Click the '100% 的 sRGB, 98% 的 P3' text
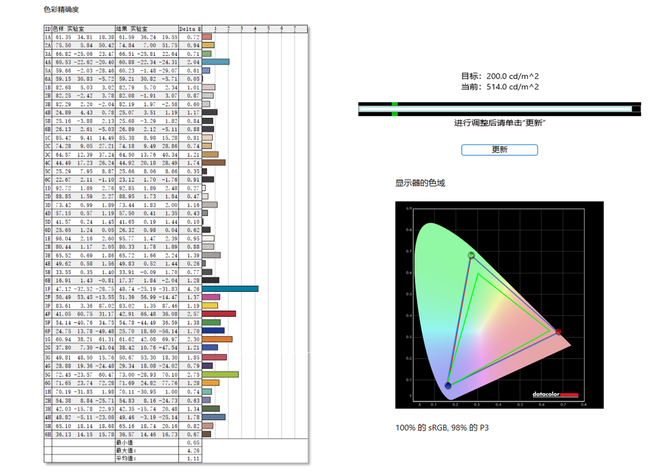 pos(442,427)
